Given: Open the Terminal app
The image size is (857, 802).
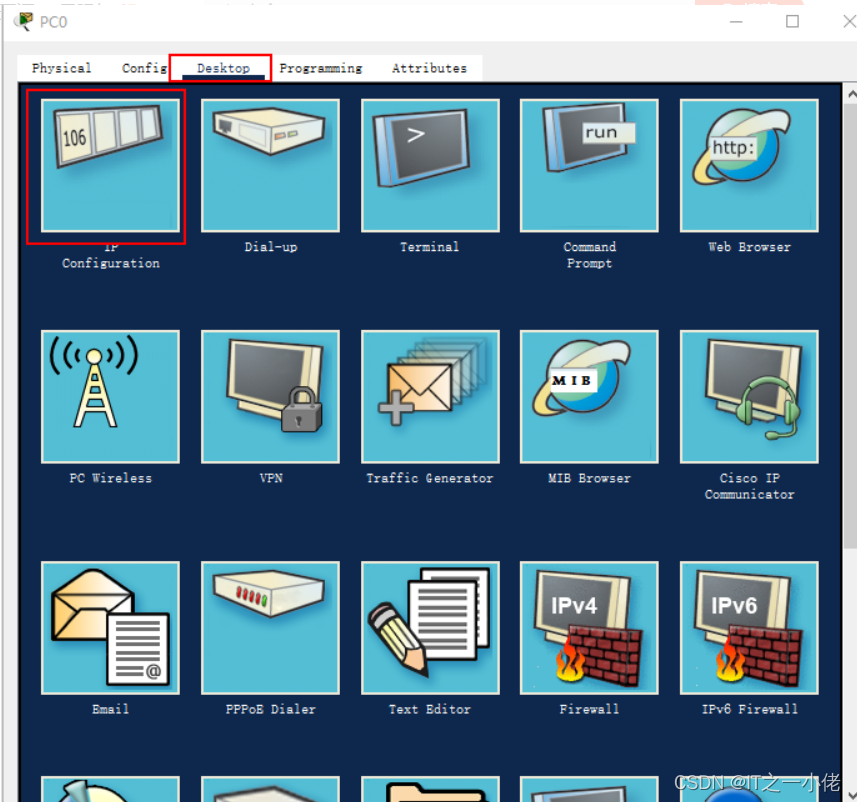Looking at the screenshot, I should click(430, 165).
